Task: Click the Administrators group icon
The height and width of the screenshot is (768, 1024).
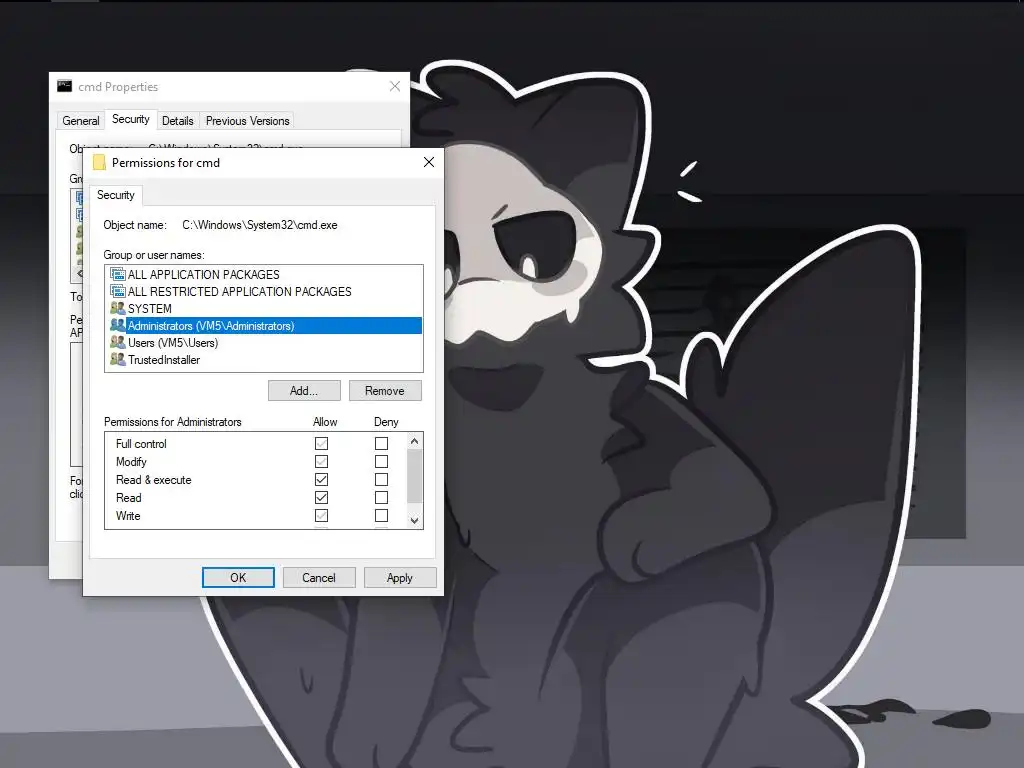Action: 118,325
